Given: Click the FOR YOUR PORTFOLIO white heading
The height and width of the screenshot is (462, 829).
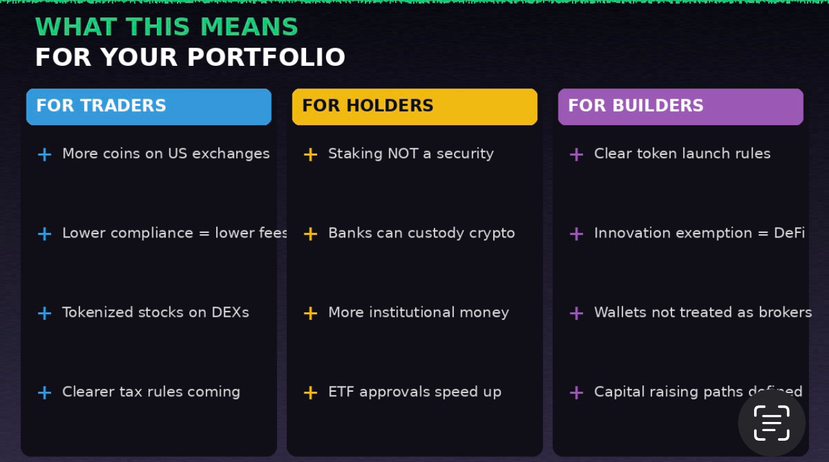Looking at the screenshot, I should [190, 57].
